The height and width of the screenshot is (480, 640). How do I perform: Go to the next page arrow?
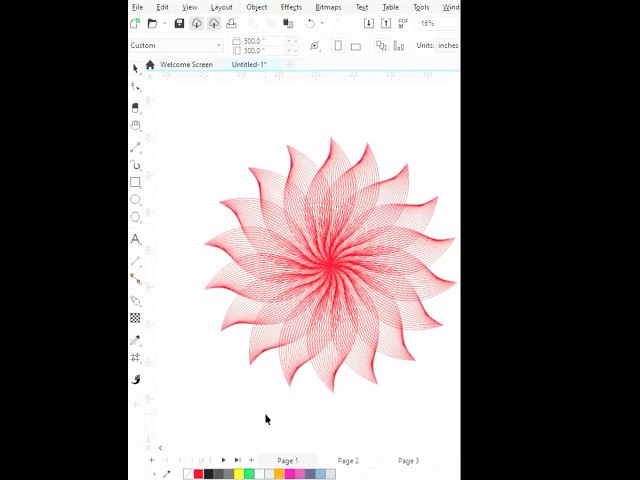click(223, 460)
